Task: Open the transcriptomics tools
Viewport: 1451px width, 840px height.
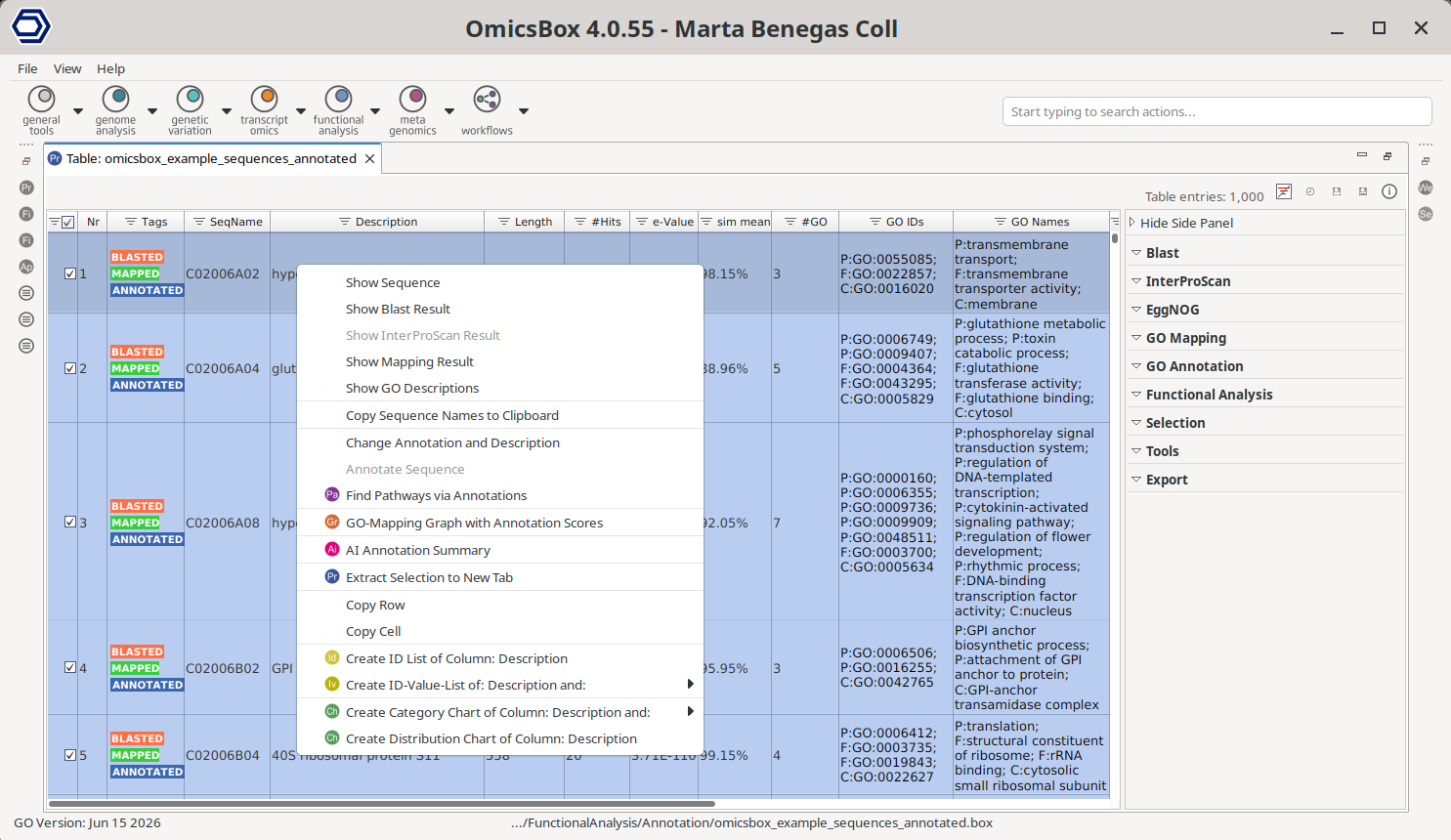Action: [x=264, y=110]
